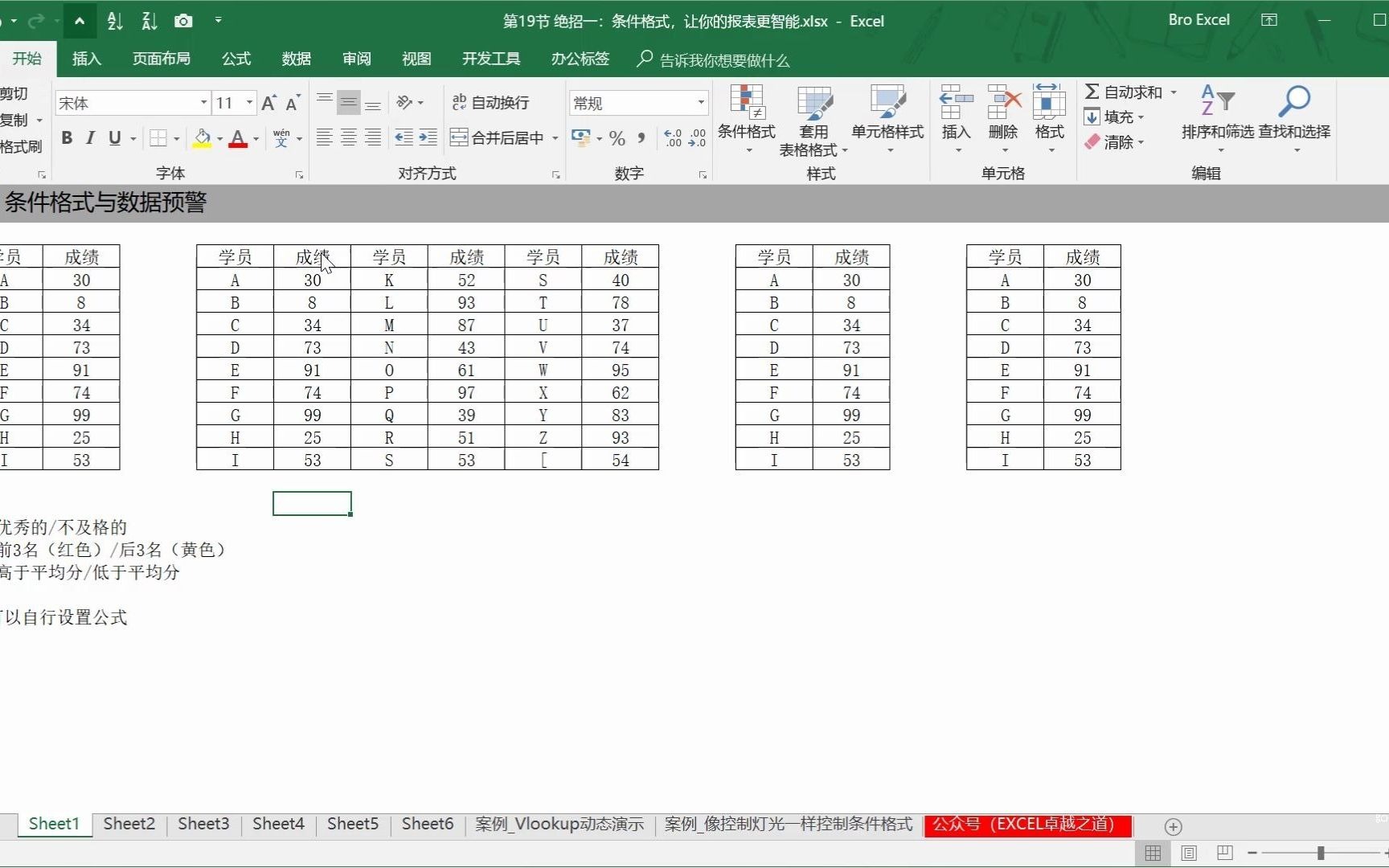The width and height of the screenshot is (1389, 868).
Task: Toggle 自动换行 (Wrap Text)
Action: (490, 102)
